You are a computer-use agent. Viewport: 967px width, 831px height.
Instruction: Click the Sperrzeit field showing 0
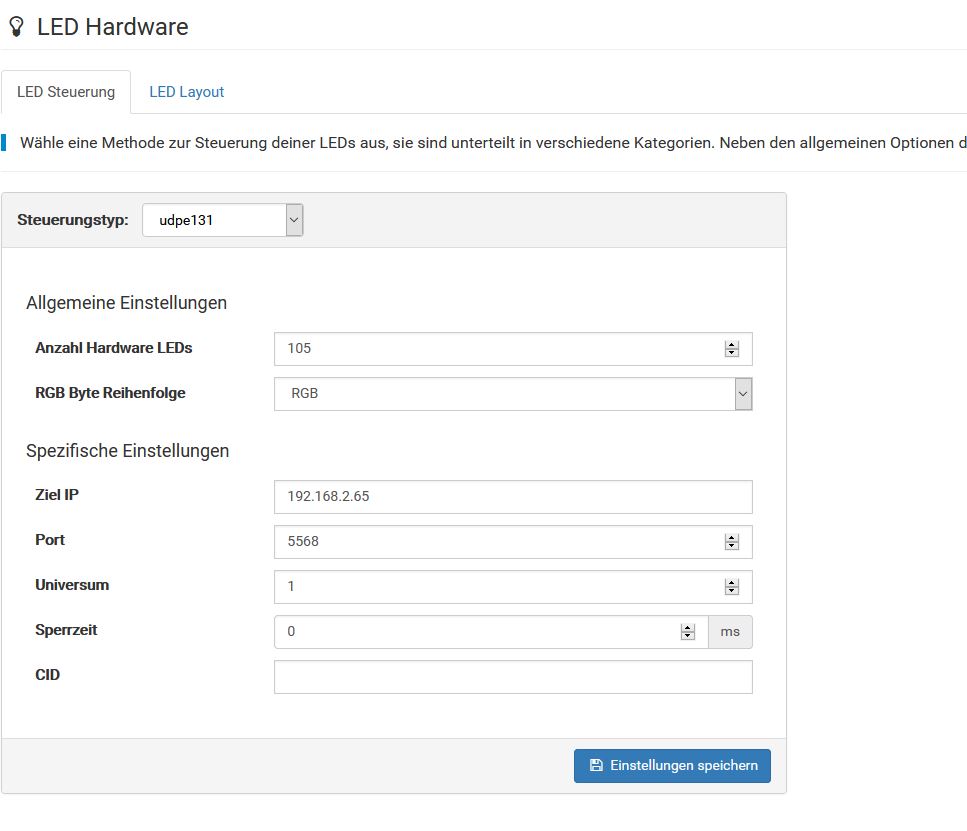coord(491,632)
